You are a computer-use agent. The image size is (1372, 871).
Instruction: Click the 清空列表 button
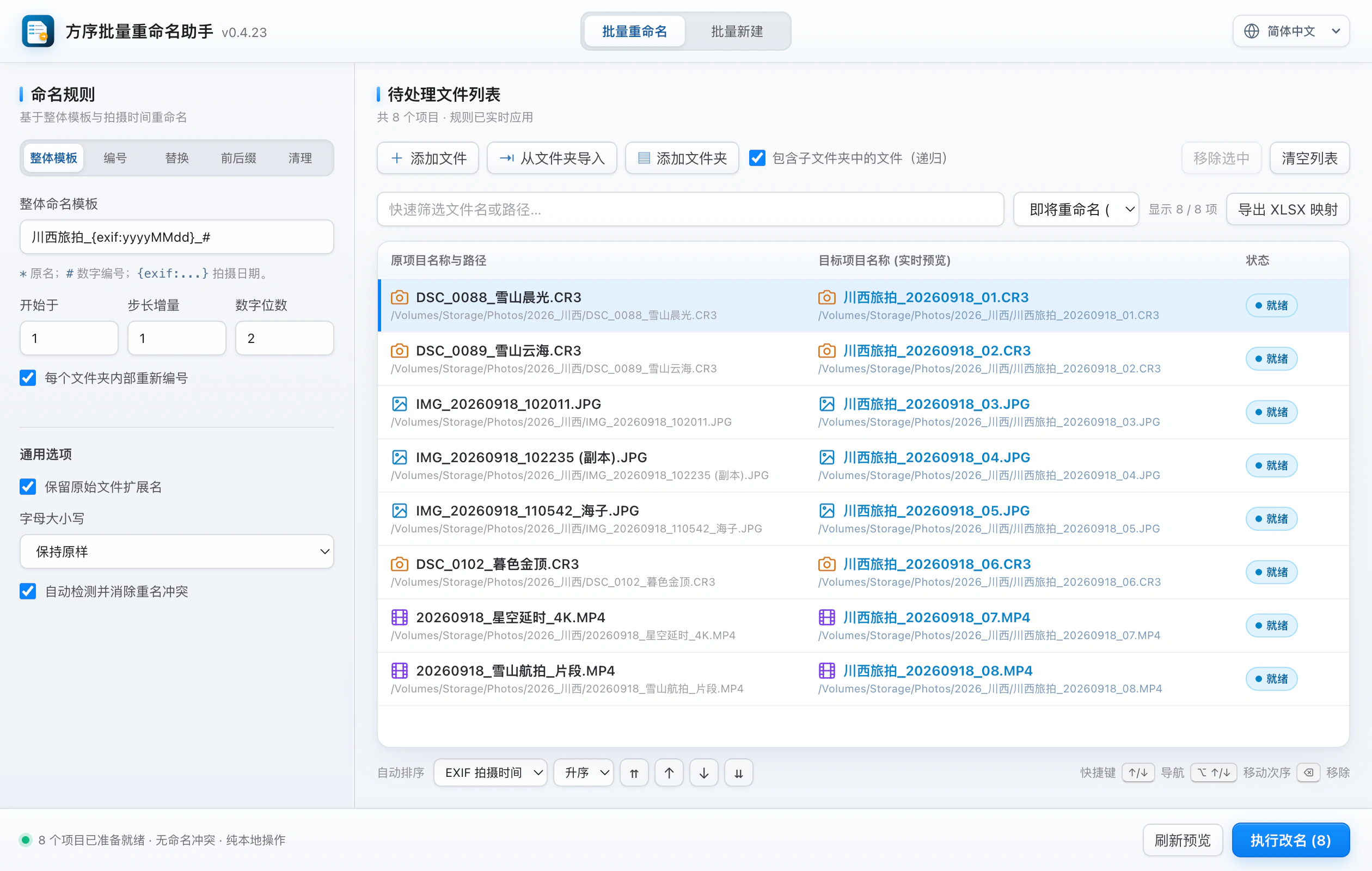[x=1309, y=158]
